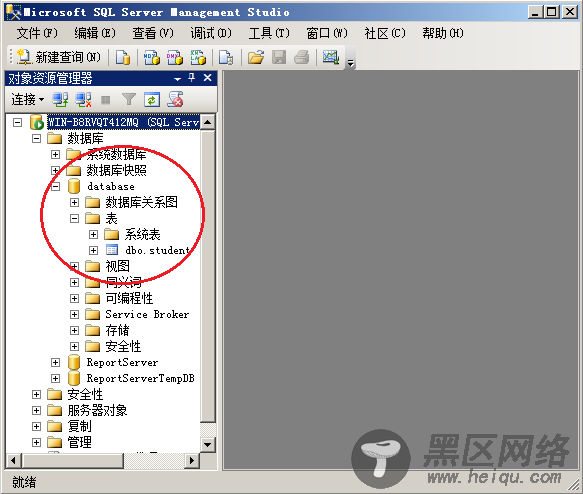583x494 pixels.
Task: Expand the 系统表 folder
Action: click(93, 235)
